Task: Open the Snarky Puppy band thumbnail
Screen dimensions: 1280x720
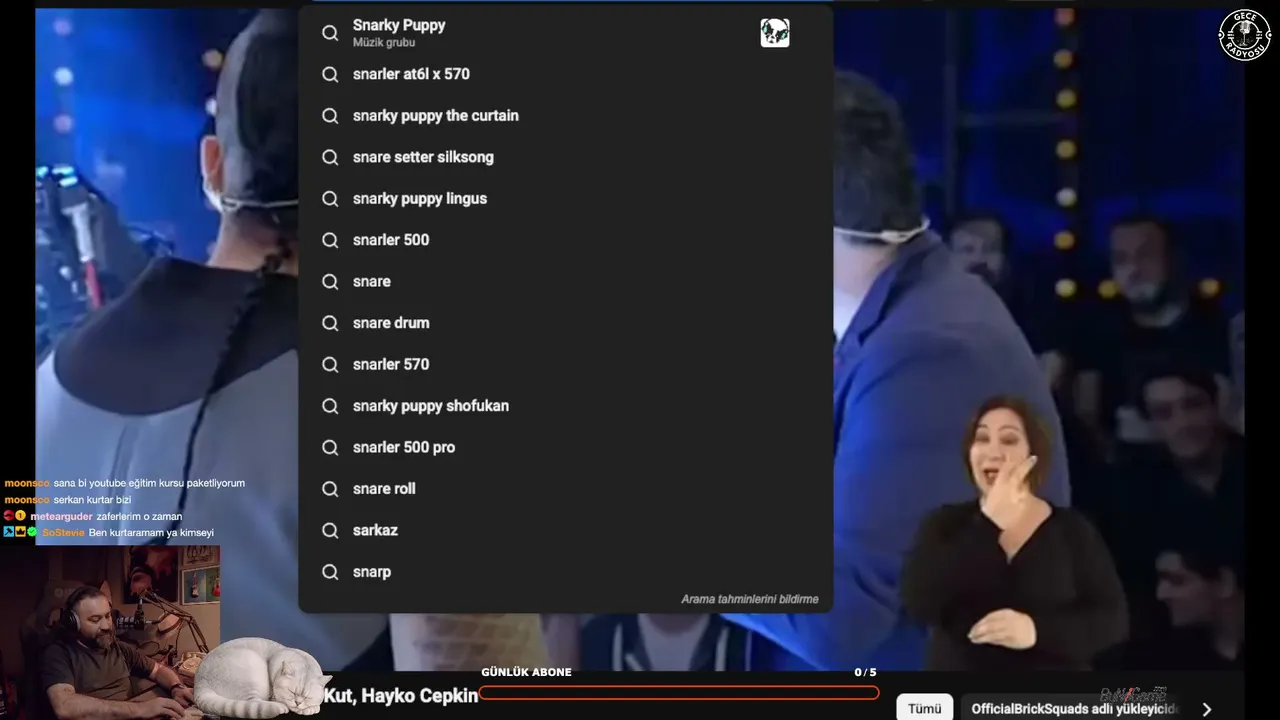Action: click(x=775, y=33)
